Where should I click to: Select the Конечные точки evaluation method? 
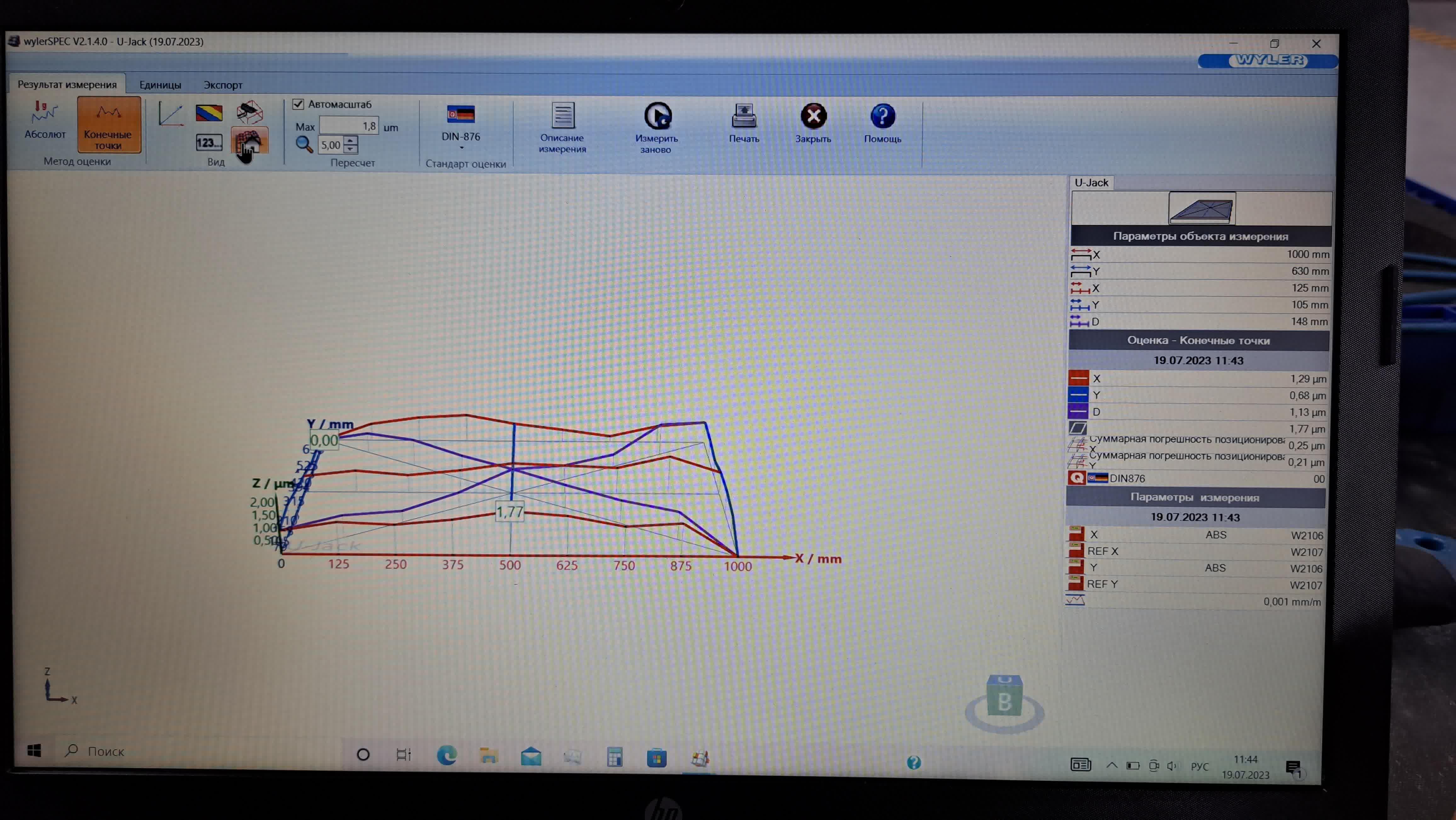click(109, 124)
